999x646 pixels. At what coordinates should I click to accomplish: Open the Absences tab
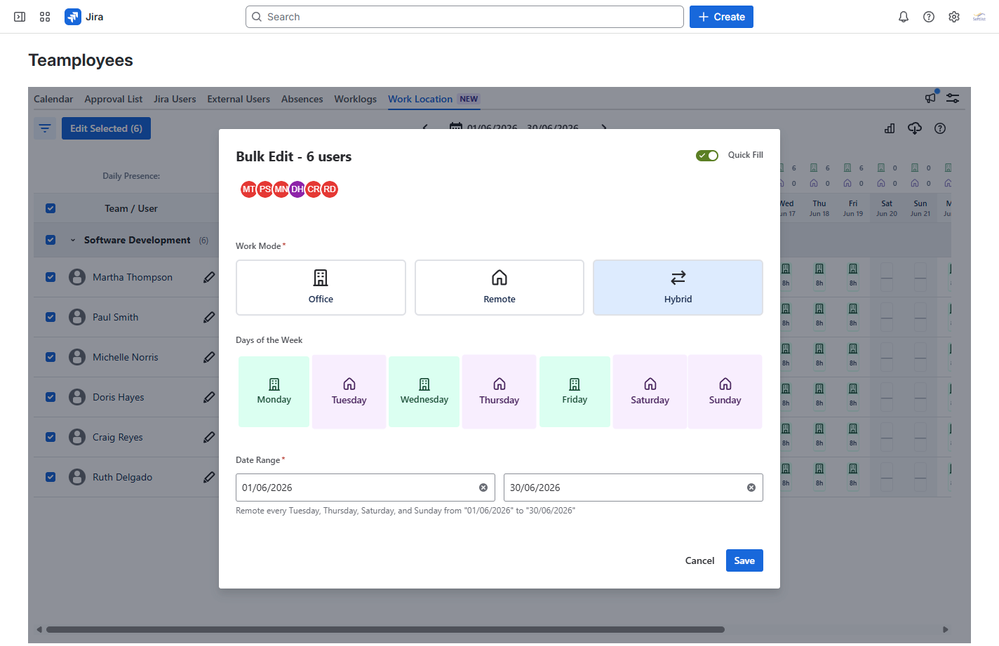(302, 99)
